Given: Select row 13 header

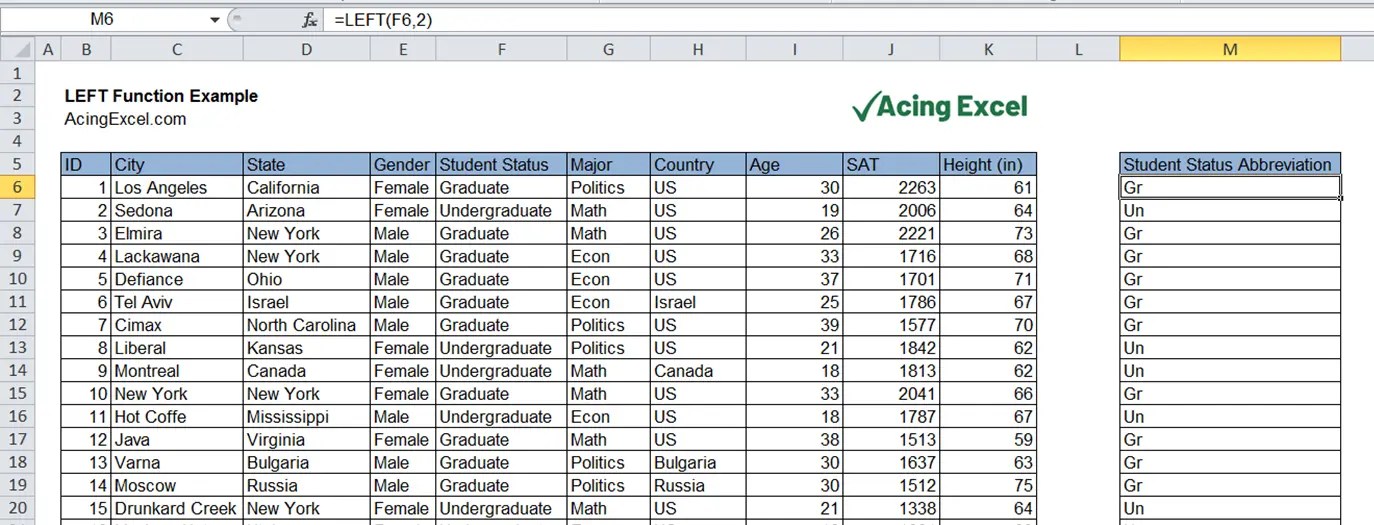Looking at the screenshot, I should click(18, 348).
